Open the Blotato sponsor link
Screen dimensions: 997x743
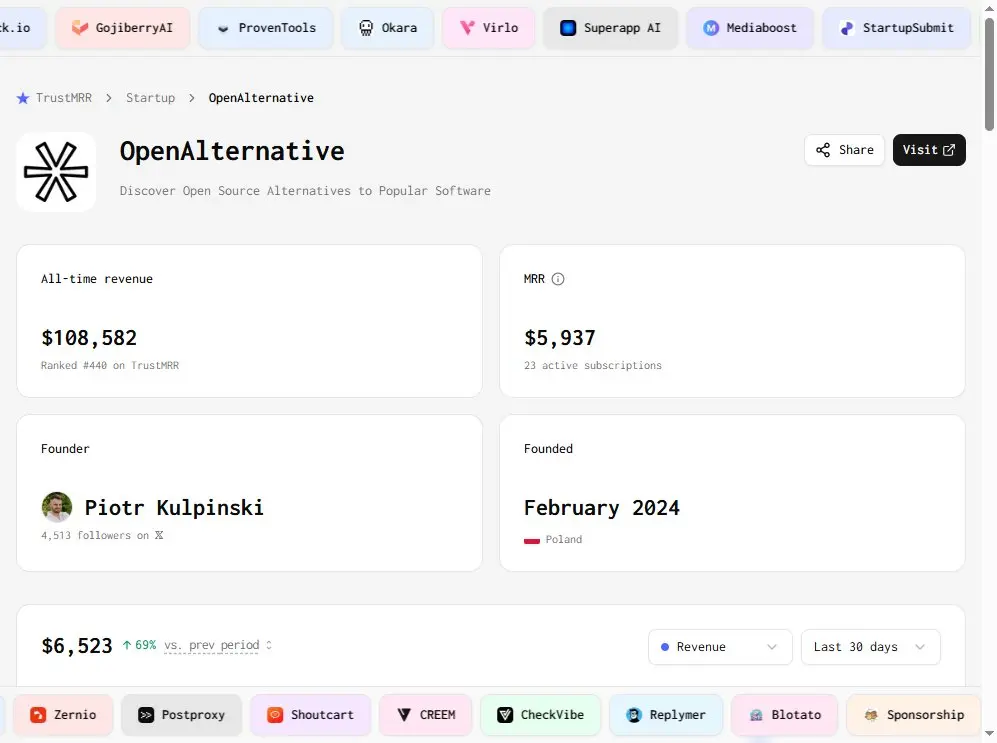[785, 715]
